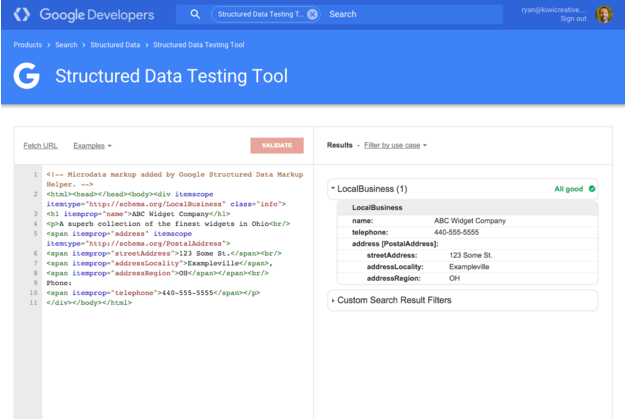This screenshot has height=419, width=629.
Task: Remove the Structured Data Testing Tool search chip
Action: pos(312,14)
